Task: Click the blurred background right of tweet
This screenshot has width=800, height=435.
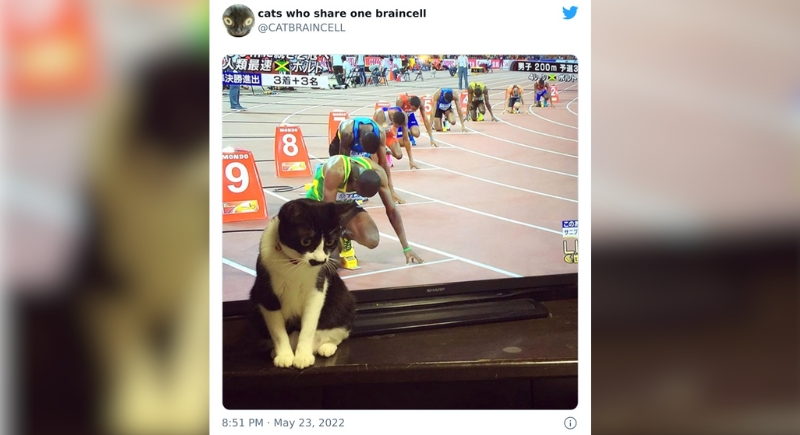Action: coord(695,217)
